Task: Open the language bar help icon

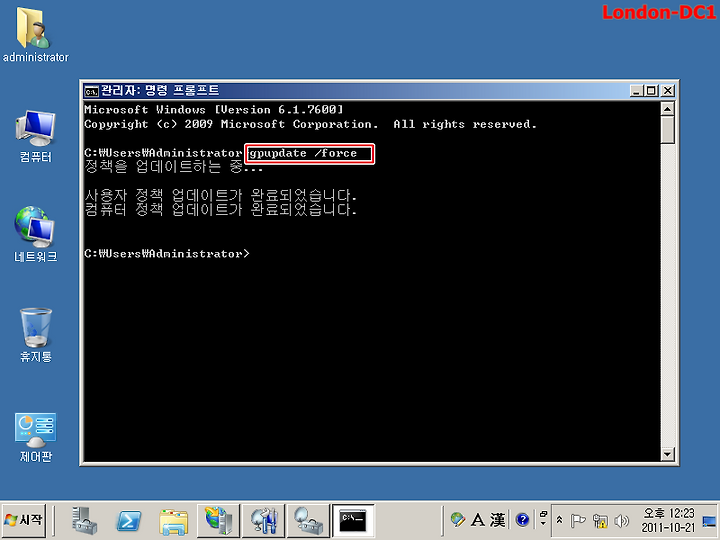Action: pyautogui.click(x=523, y=520)
